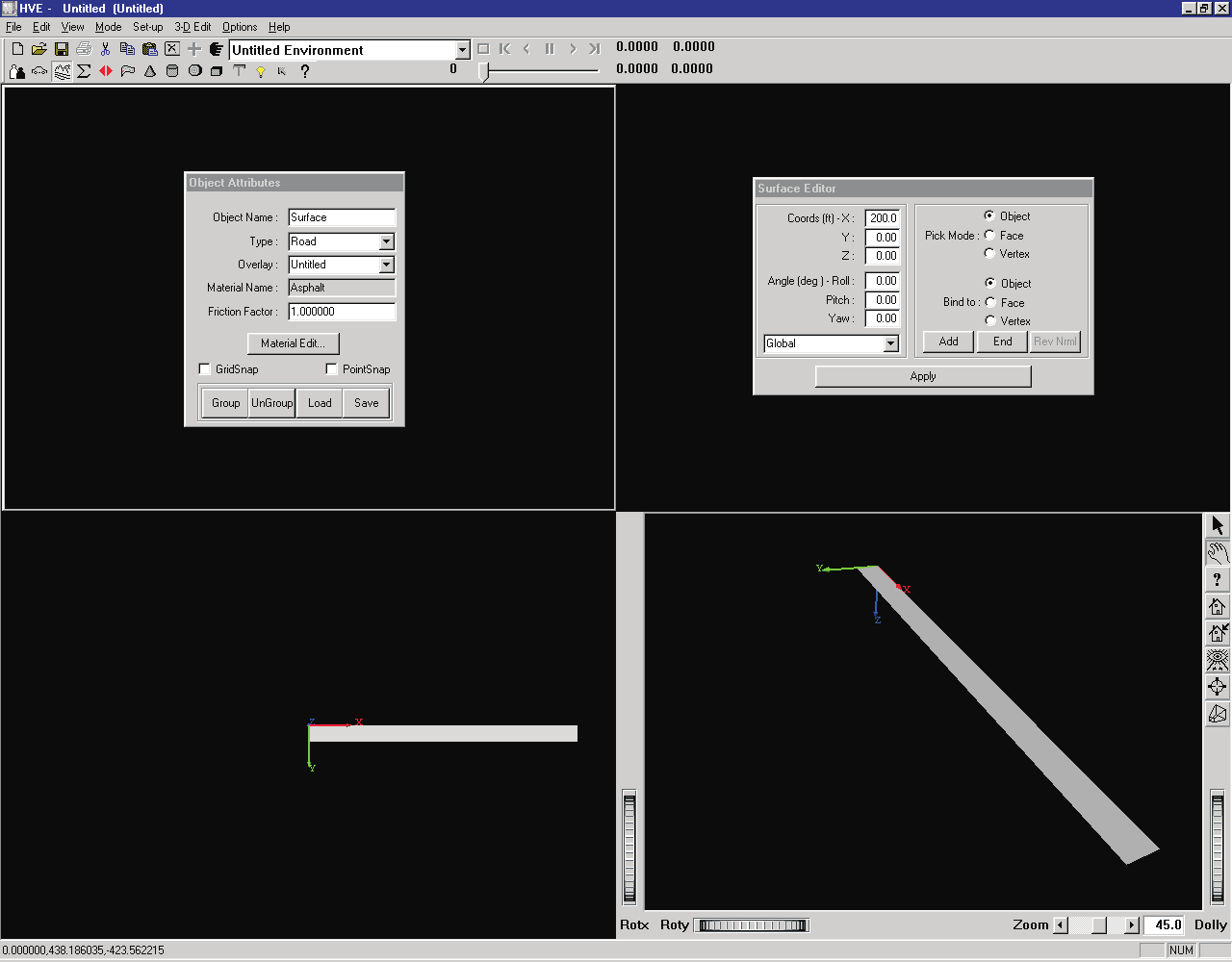This screenshot has width=1232, height=962.
Task: Set Pick Mode to Vertex
Action: pyautogui.click(x=989, y=254)
